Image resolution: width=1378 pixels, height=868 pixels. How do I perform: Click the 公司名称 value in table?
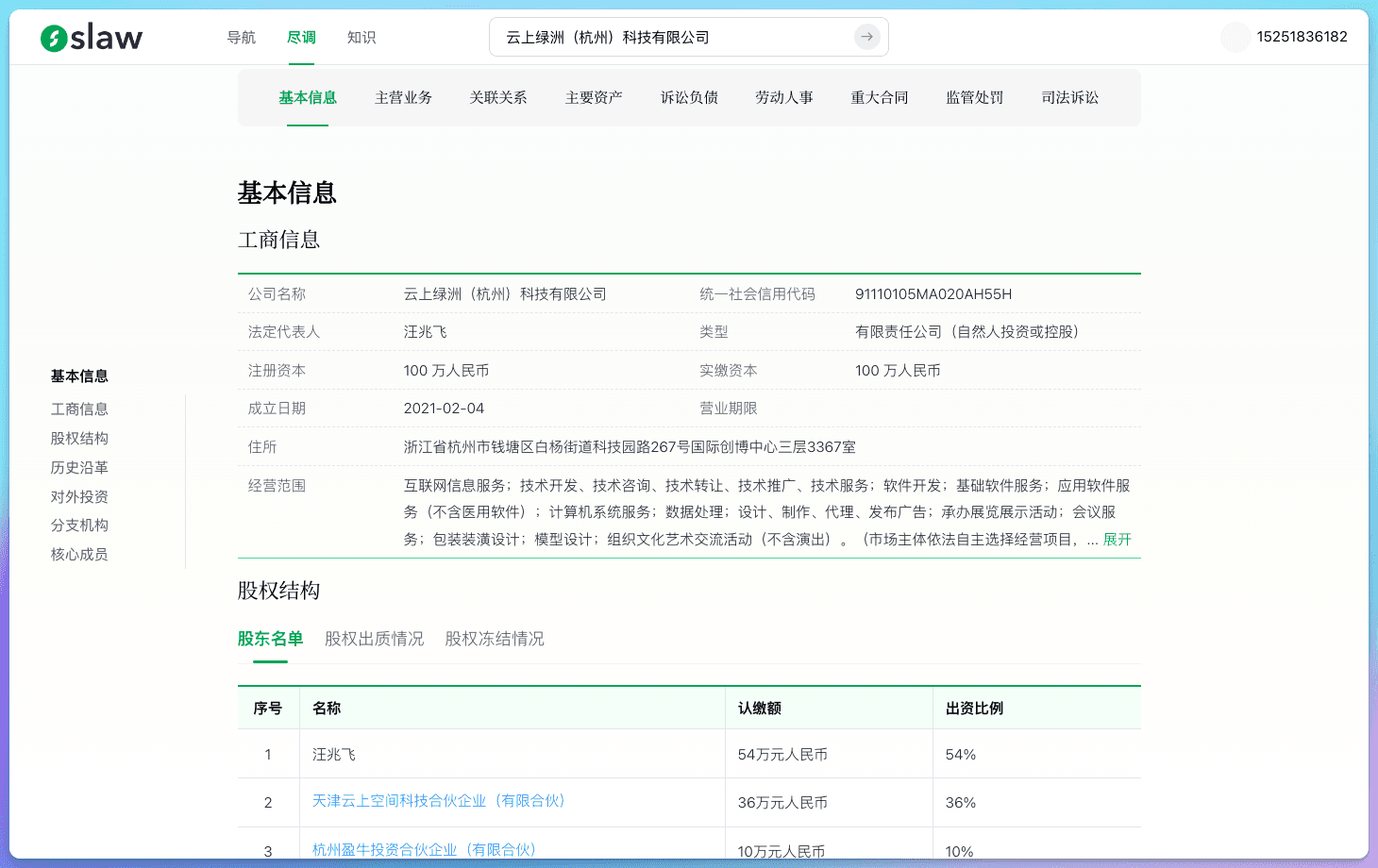click(505, 293)
